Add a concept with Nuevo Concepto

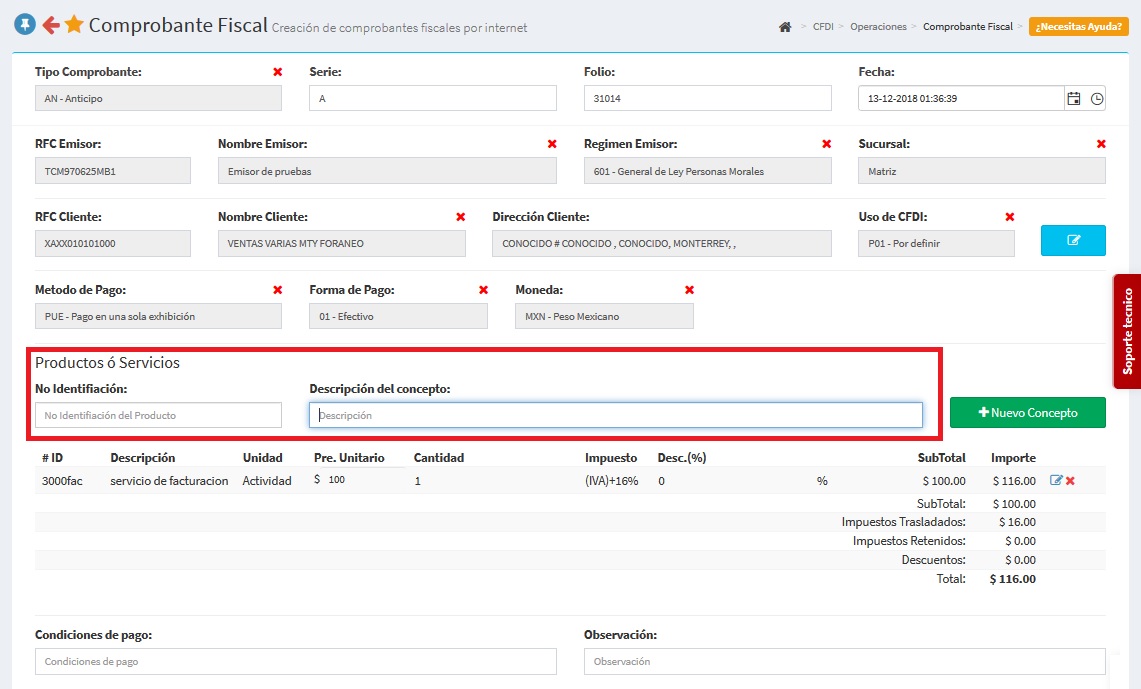pos(1027,412)
